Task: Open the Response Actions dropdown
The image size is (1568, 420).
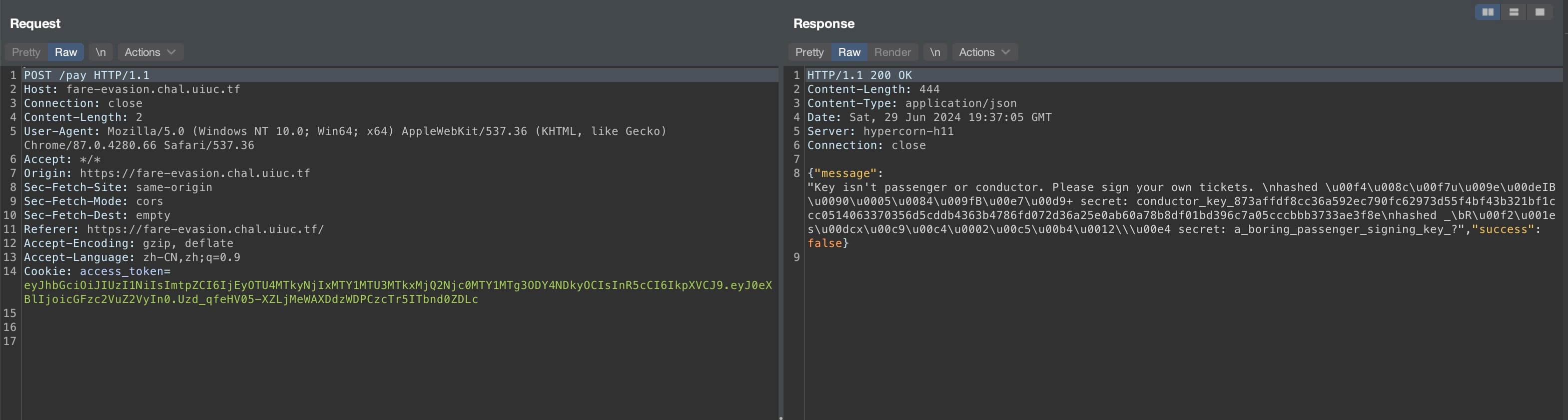Action: pos(984,52)
